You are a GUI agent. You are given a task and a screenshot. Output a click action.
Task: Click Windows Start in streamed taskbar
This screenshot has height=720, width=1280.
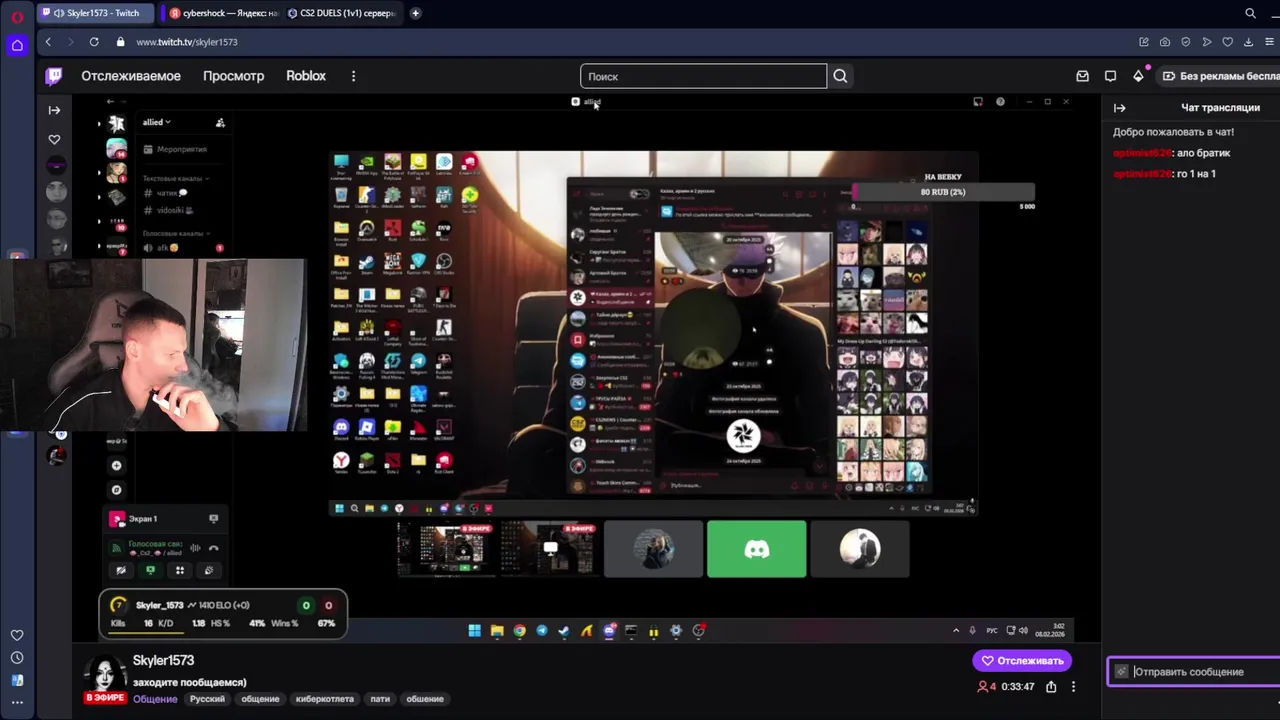click(474, 631)
